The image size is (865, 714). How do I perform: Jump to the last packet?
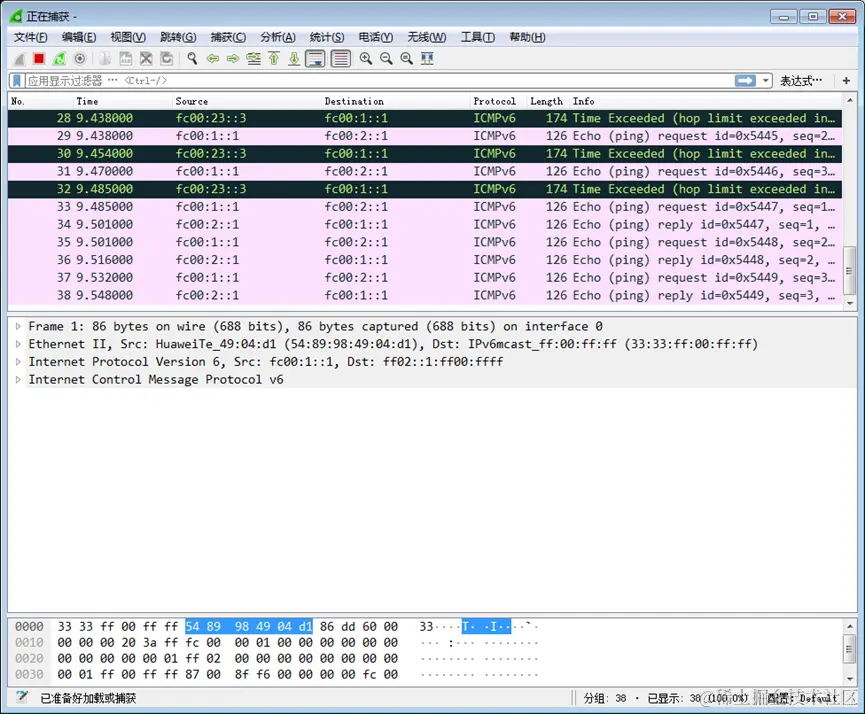pyautogui.click(x=294, y=58)
